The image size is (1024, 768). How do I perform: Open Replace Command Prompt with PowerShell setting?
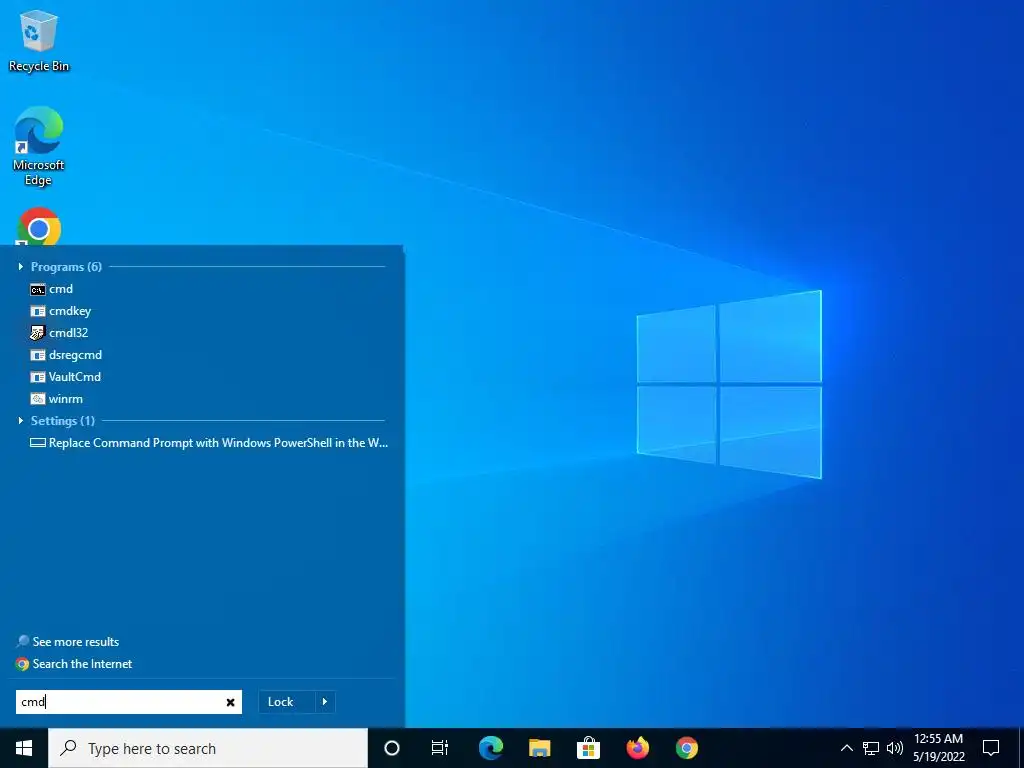209,443
